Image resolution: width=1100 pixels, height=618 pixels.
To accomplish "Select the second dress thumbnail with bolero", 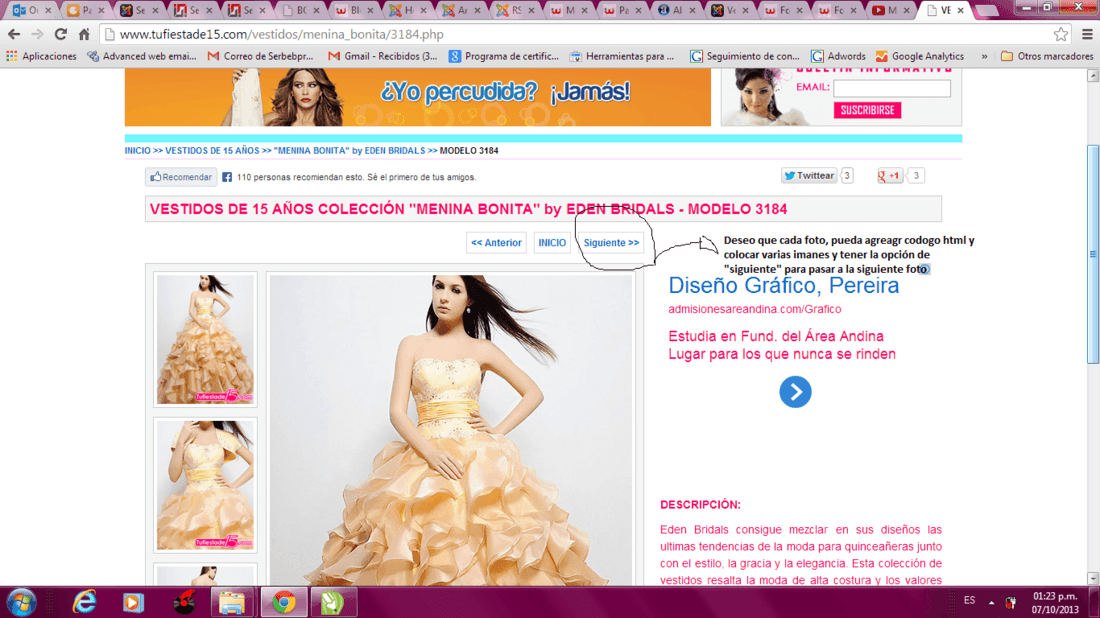I will [205, 485].
